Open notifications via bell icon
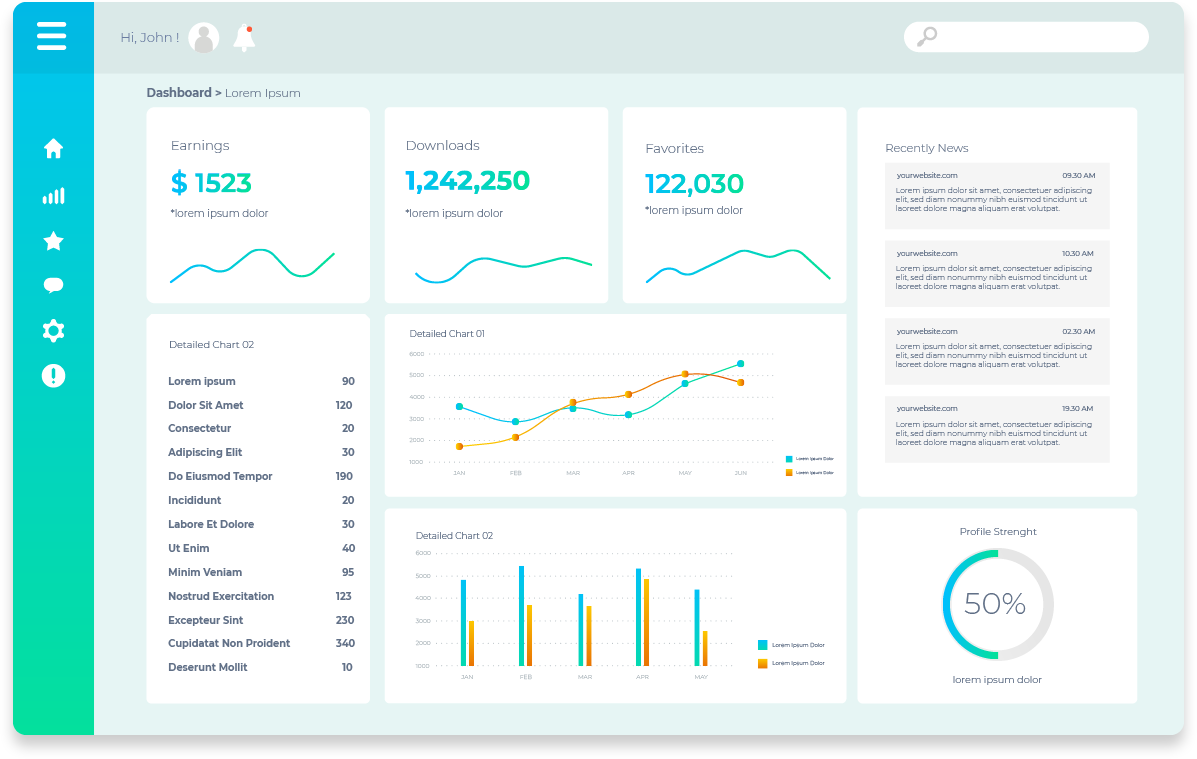1197x759 pixels. [x=244, y=37]
